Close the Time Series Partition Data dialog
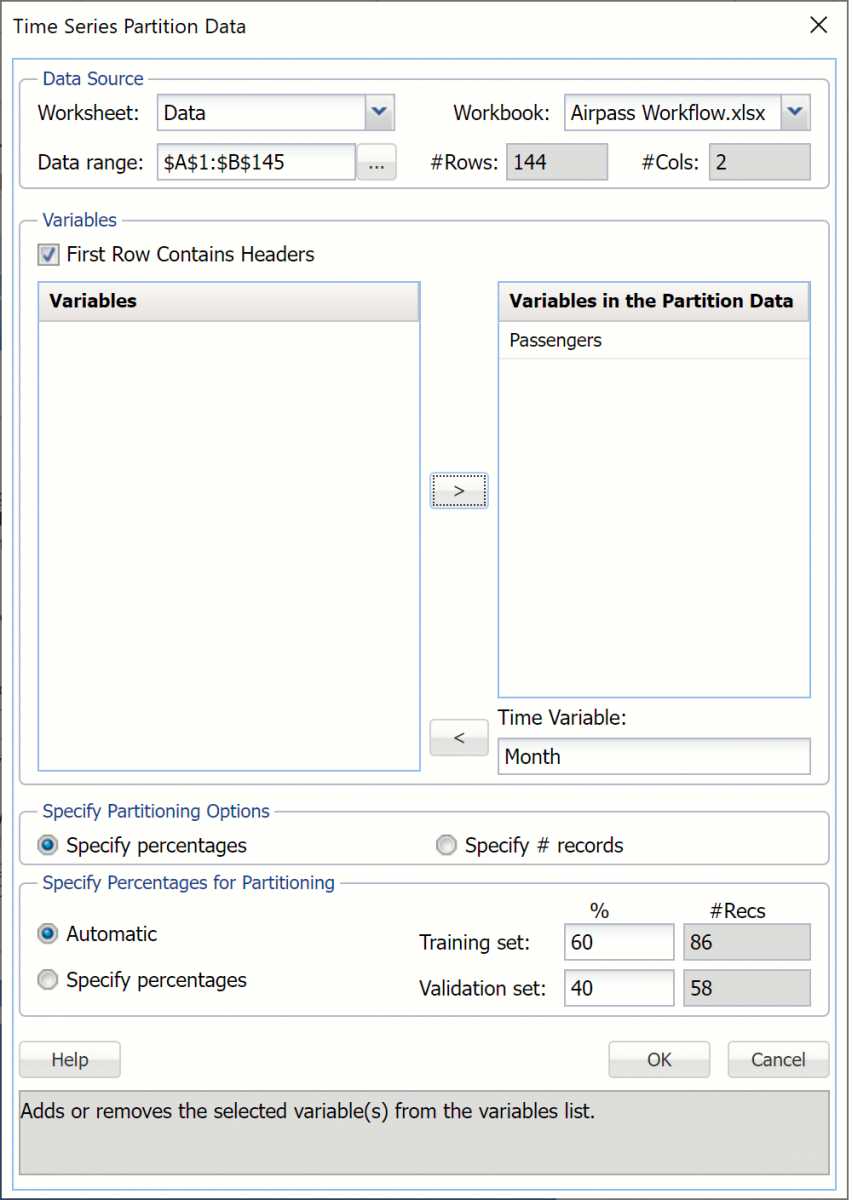This screenshot has height=1200, width=852. coord(818,26)
